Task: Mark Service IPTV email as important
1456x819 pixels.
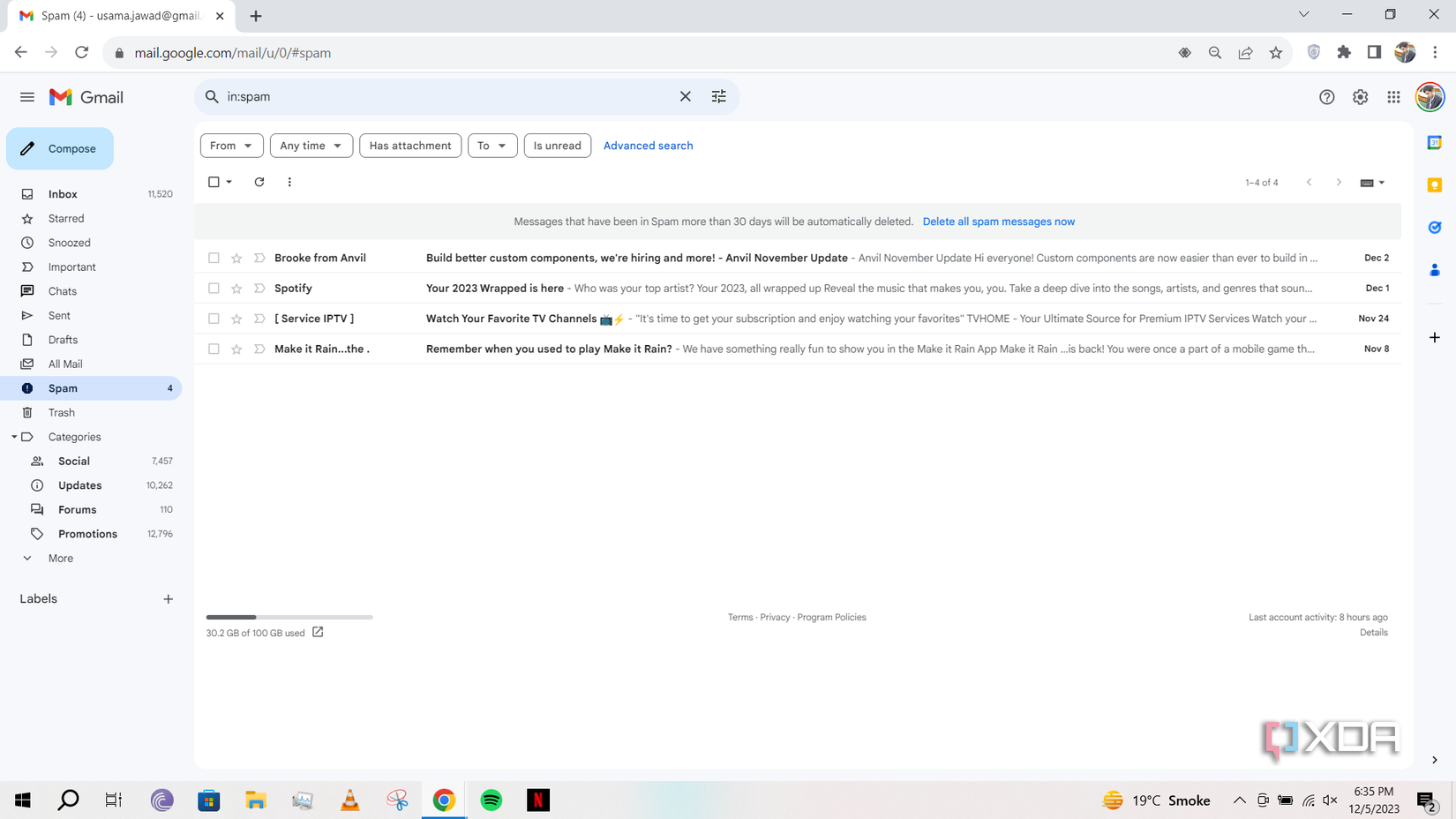Action: 259,319
